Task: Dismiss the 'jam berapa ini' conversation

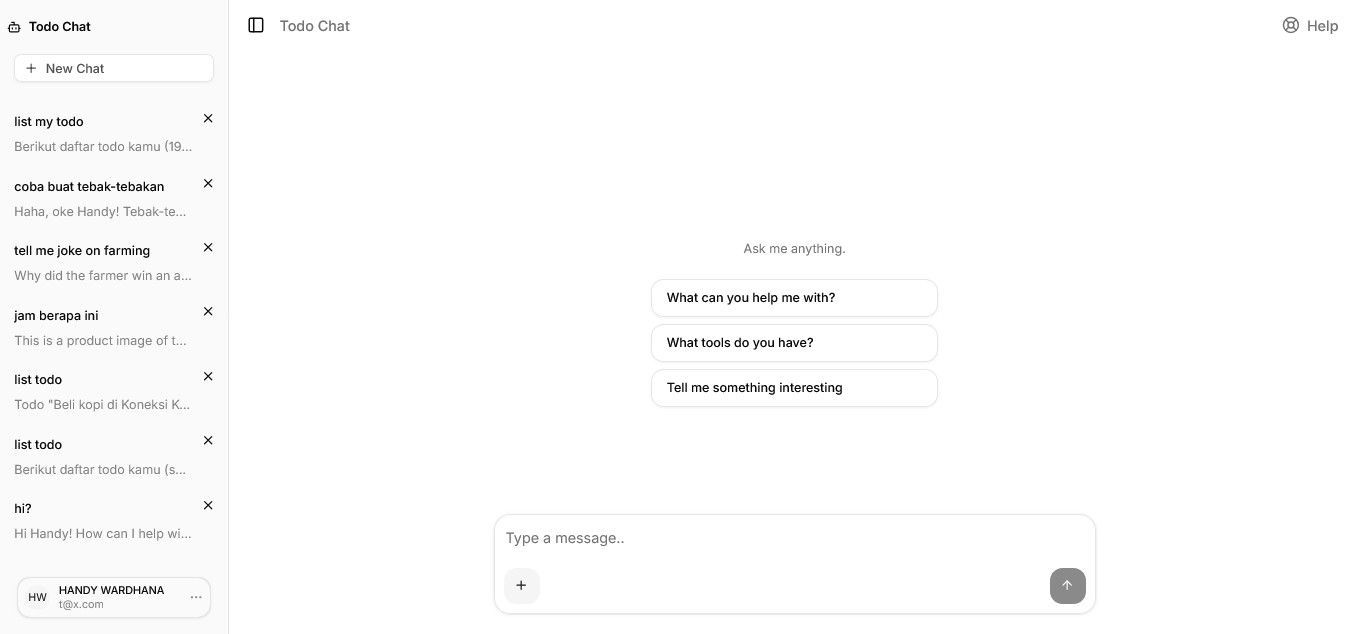Action: pos(208,311)
